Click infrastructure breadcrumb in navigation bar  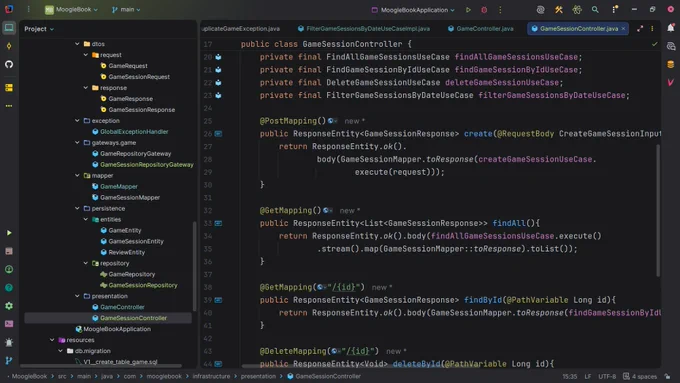(211, 376)
